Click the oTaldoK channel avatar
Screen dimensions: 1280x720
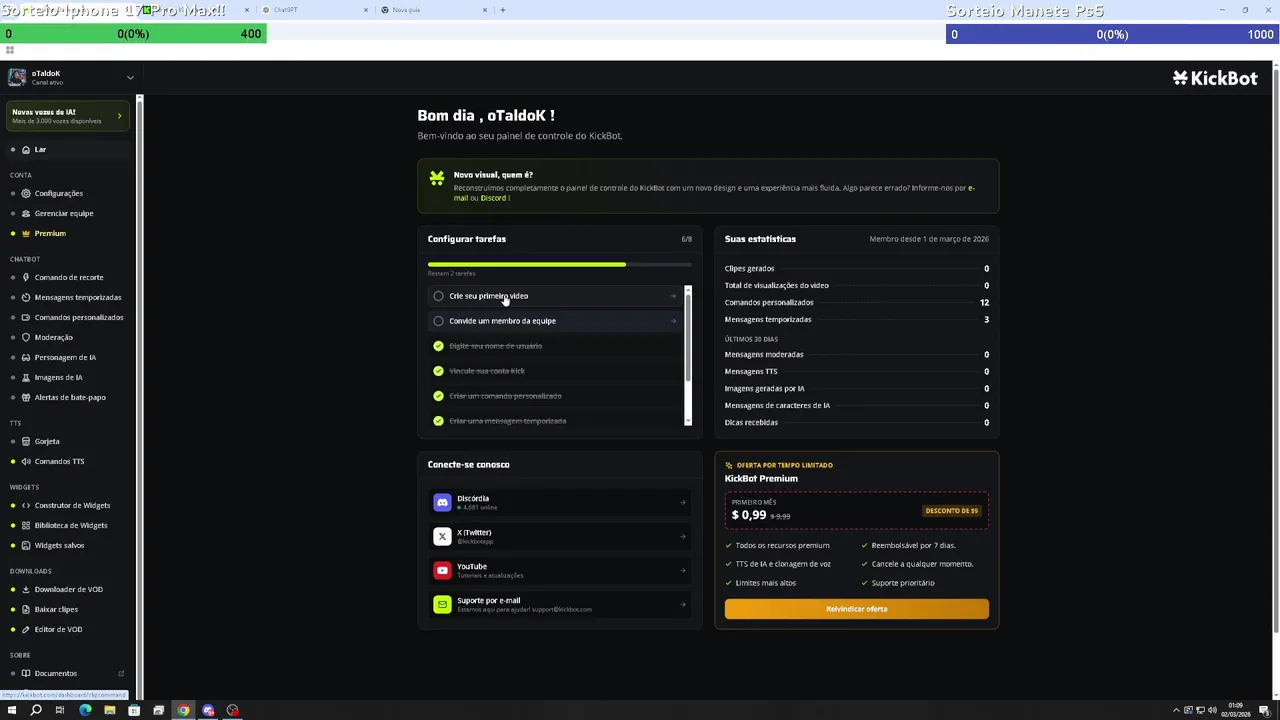(17, 77)
